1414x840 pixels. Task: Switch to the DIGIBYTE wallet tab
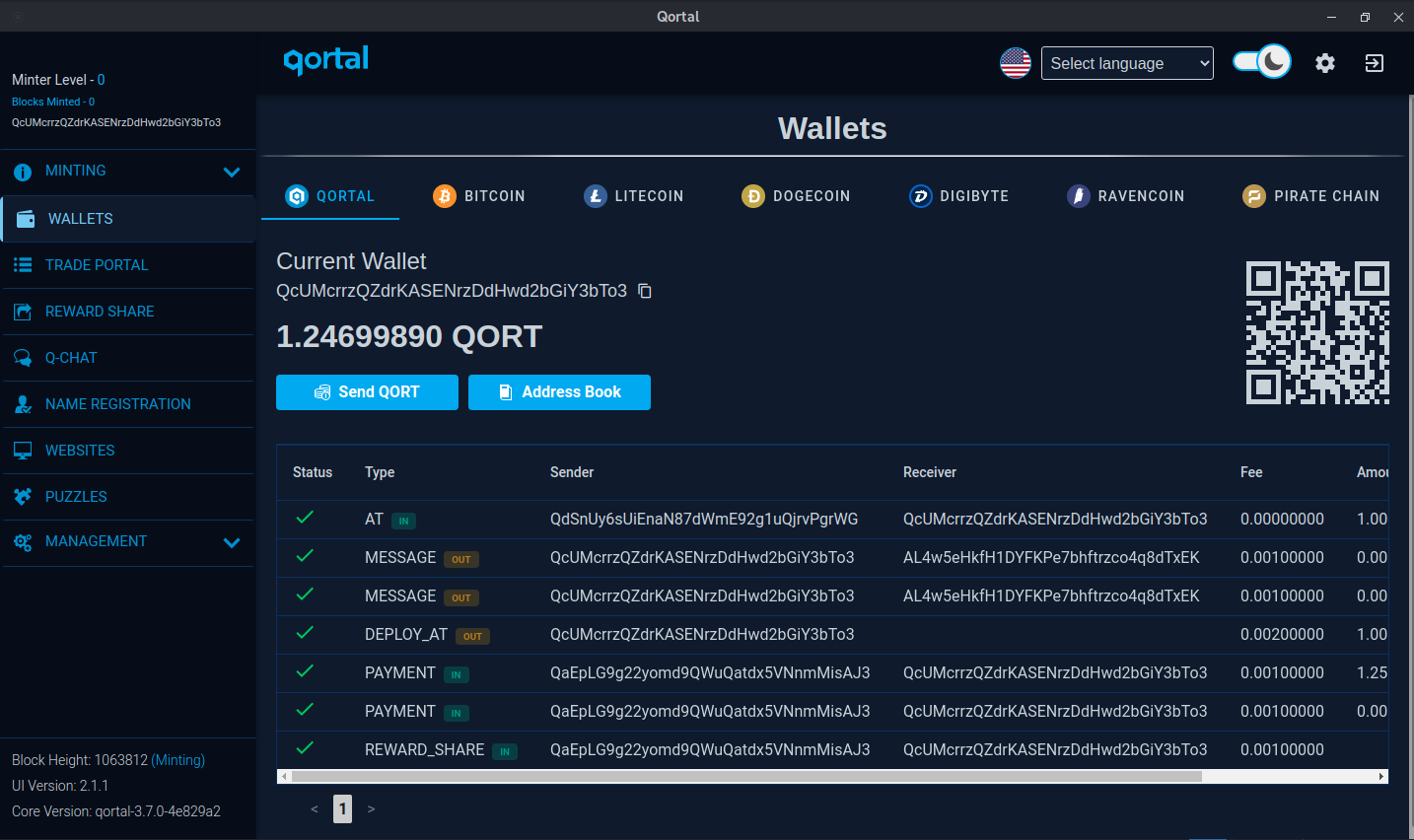(x=959, y=196)
